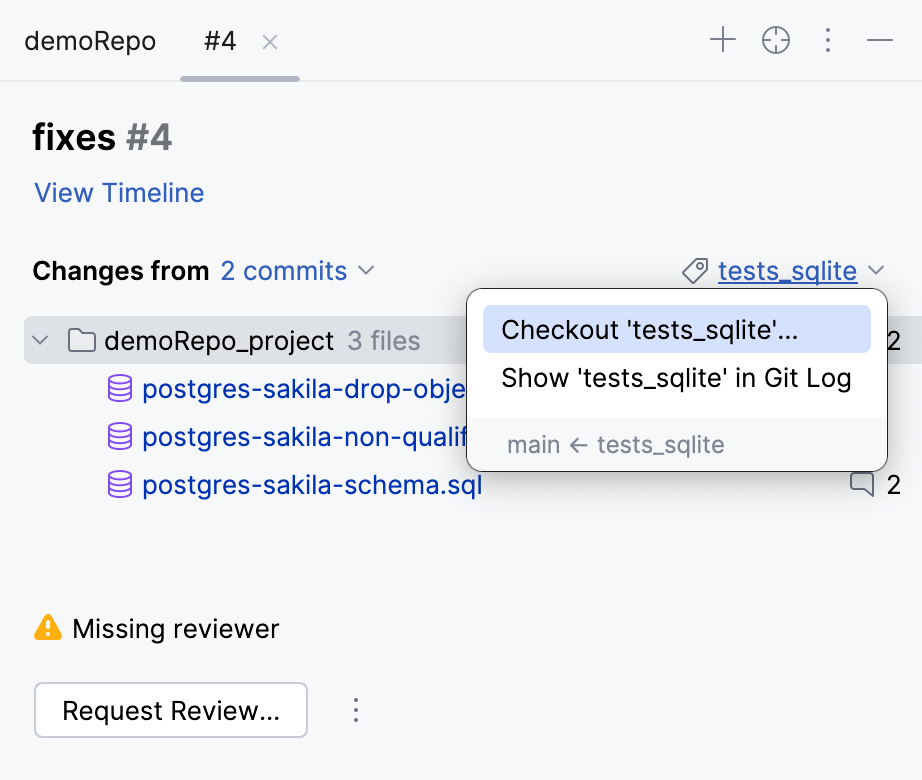Click the plus icon in header
The image size is (922, 780).
(x=722, y=40)
